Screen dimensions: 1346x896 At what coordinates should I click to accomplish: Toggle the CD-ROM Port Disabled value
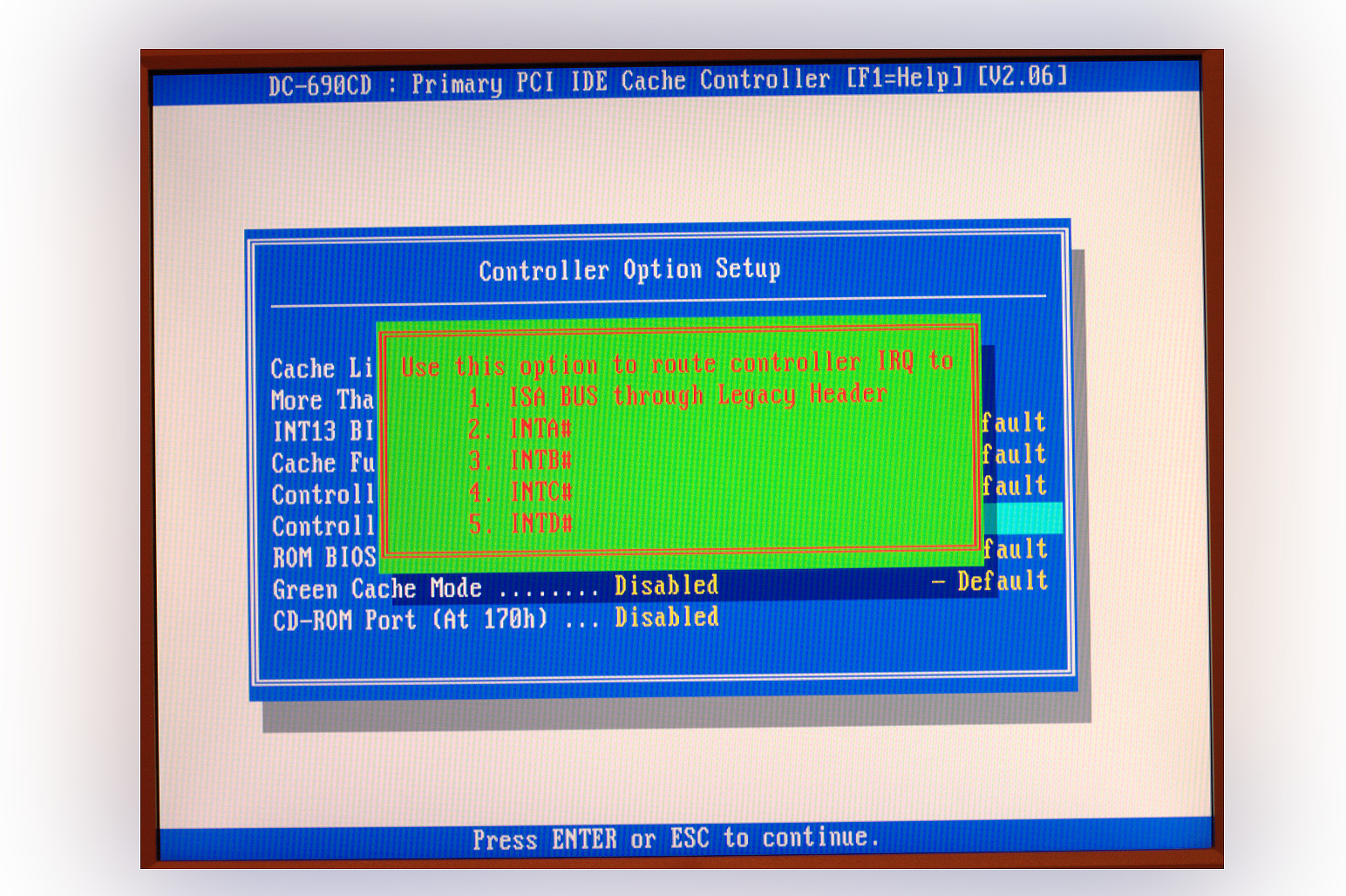(x=666, y=618)
